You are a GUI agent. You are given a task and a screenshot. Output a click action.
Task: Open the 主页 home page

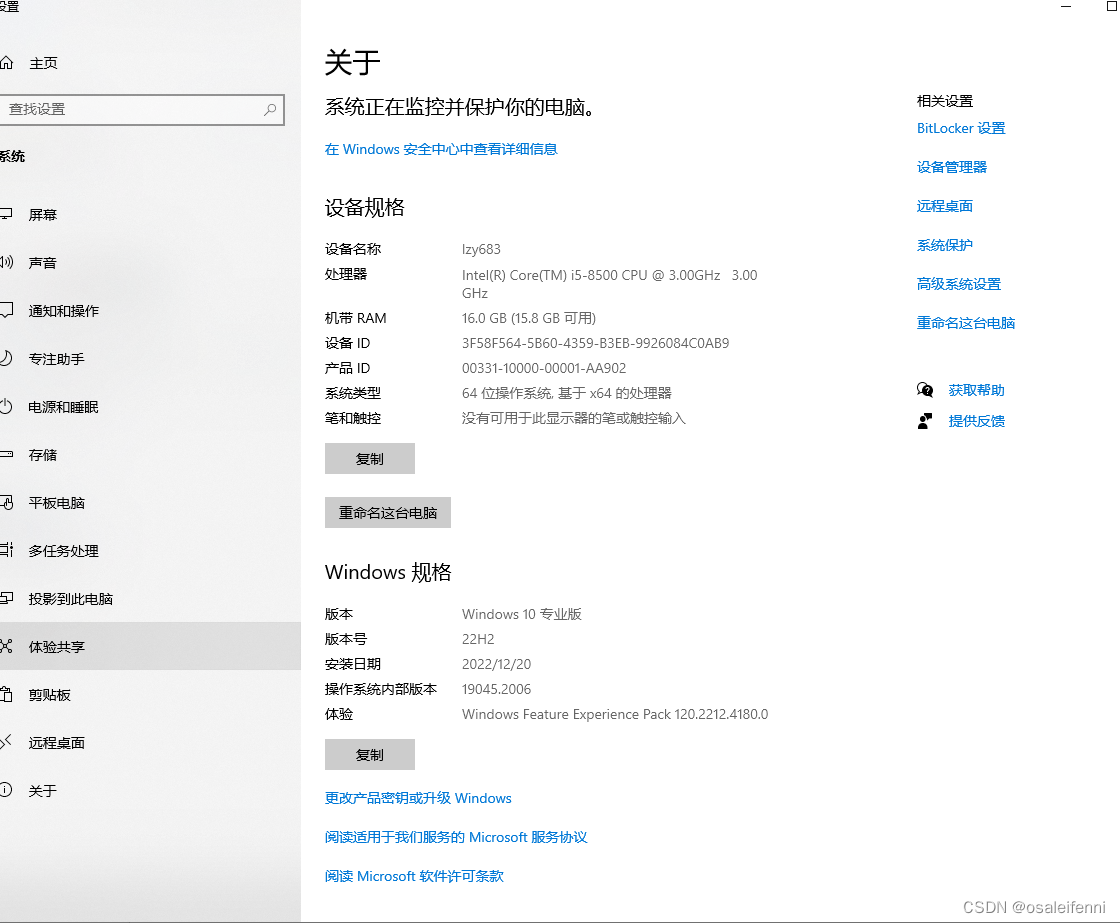43,63
